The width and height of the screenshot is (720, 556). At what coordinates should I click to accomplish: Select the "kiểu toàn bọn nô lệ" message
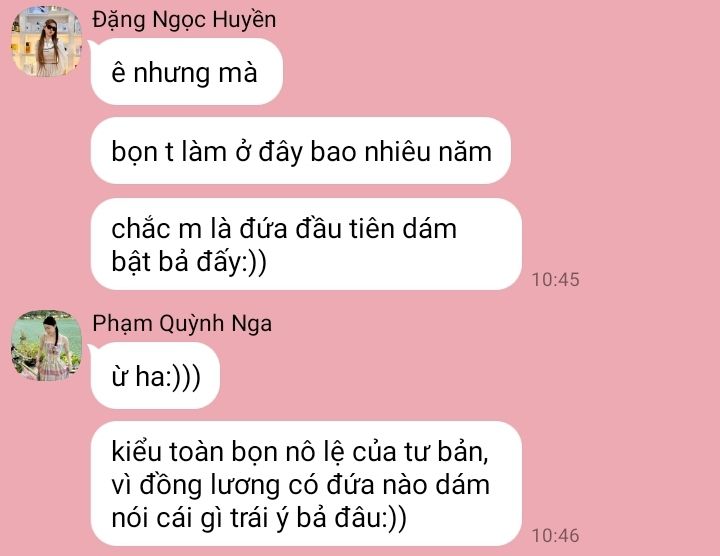(306, 484)
